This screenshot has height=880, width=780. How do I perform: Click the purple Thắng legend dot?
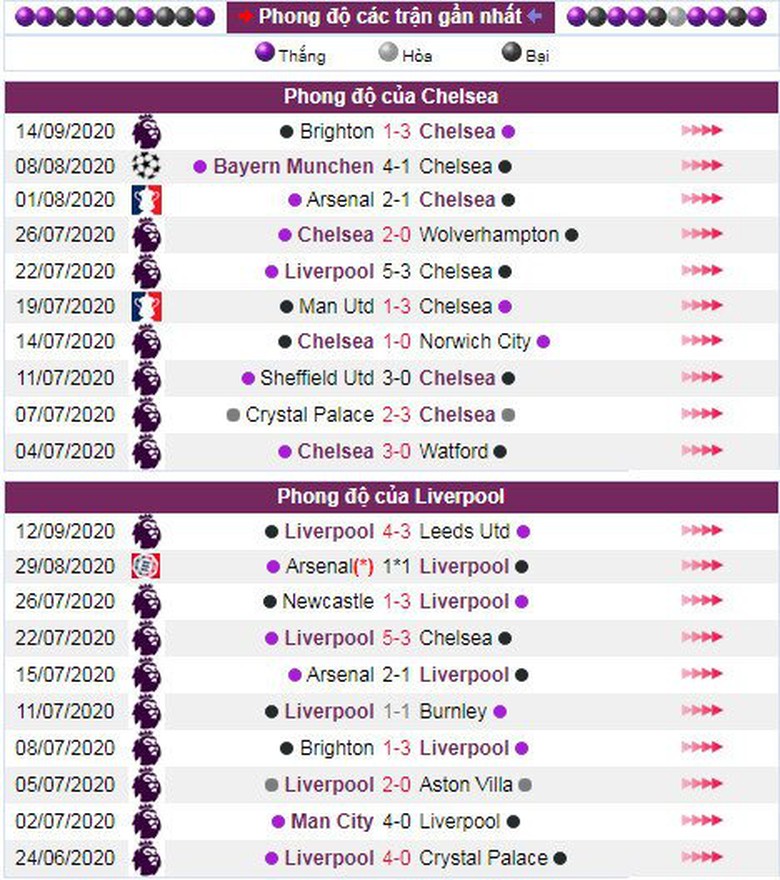click(265, 53)
